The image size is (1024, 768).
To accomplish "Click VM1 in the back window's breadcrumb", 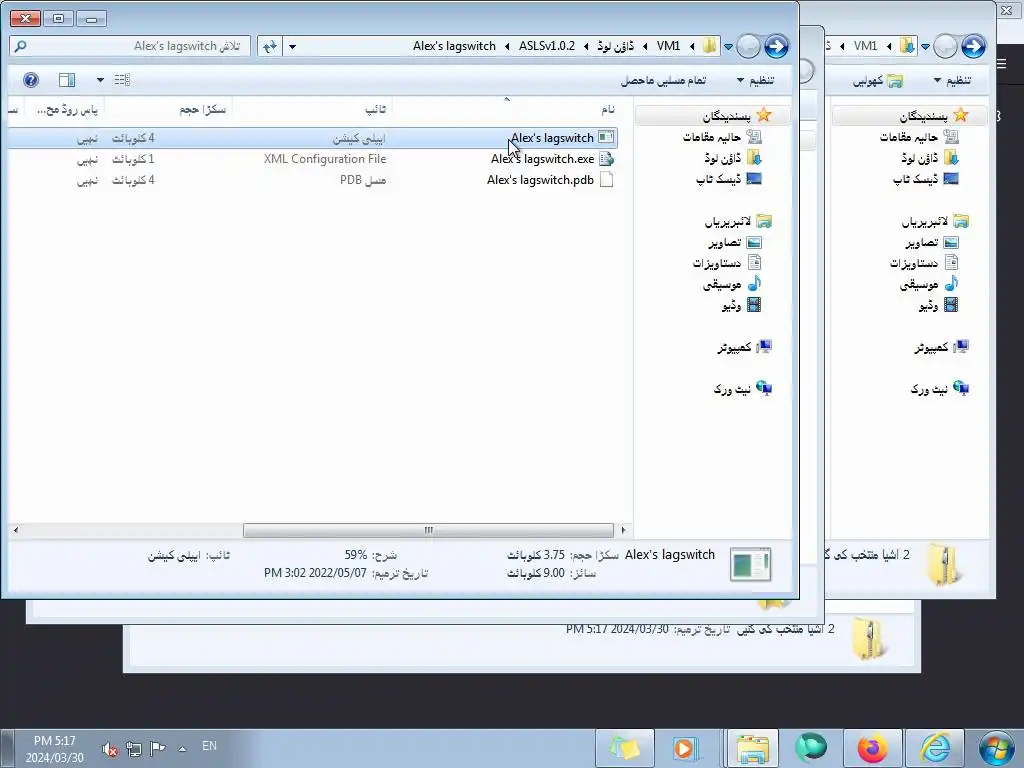I will (865, 46).
